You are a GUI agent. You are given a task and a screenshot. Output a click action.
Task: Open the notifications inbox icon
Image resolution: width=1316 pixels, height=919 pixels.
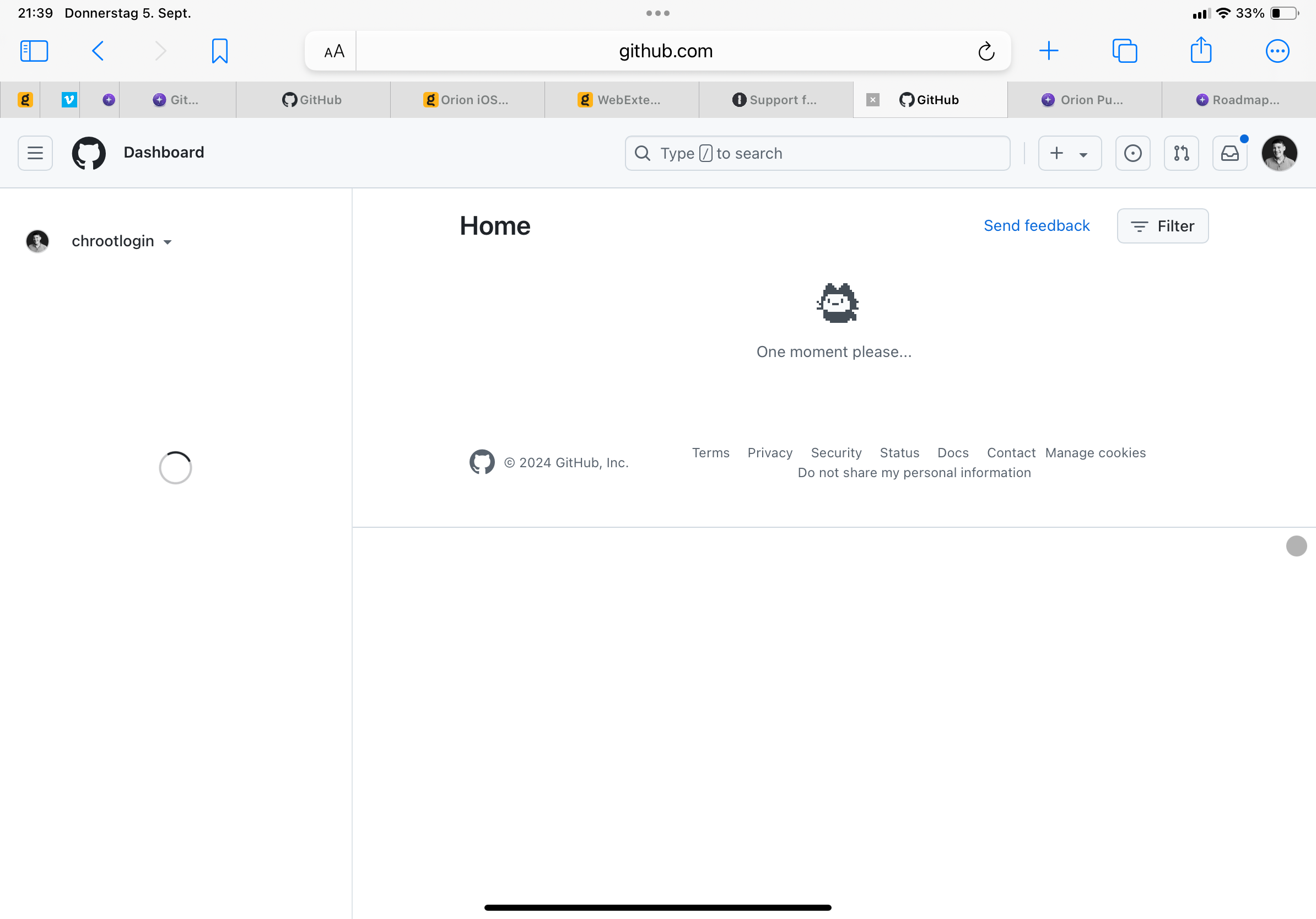tap(1229, 153)
